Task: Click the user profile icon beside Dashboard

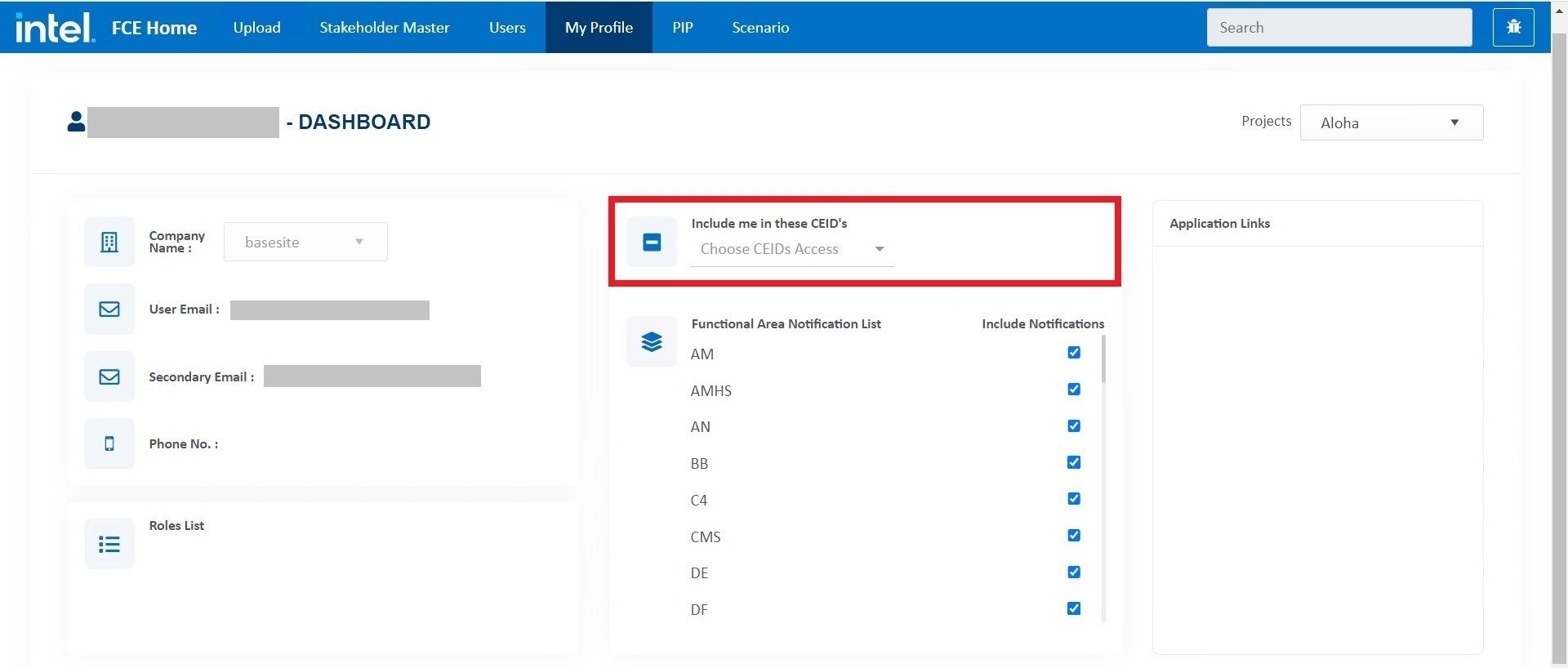Action: [76, 122]
